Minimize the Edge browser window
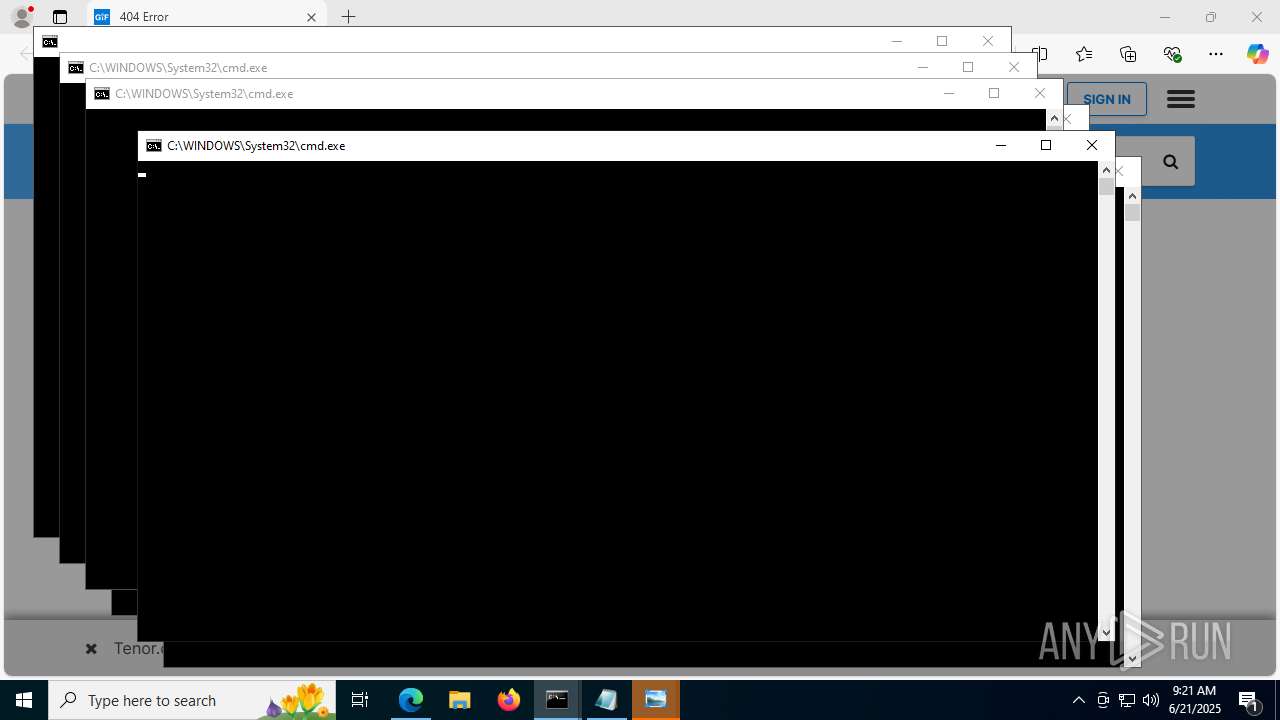1280x720 pixels. coord(1164,17)
